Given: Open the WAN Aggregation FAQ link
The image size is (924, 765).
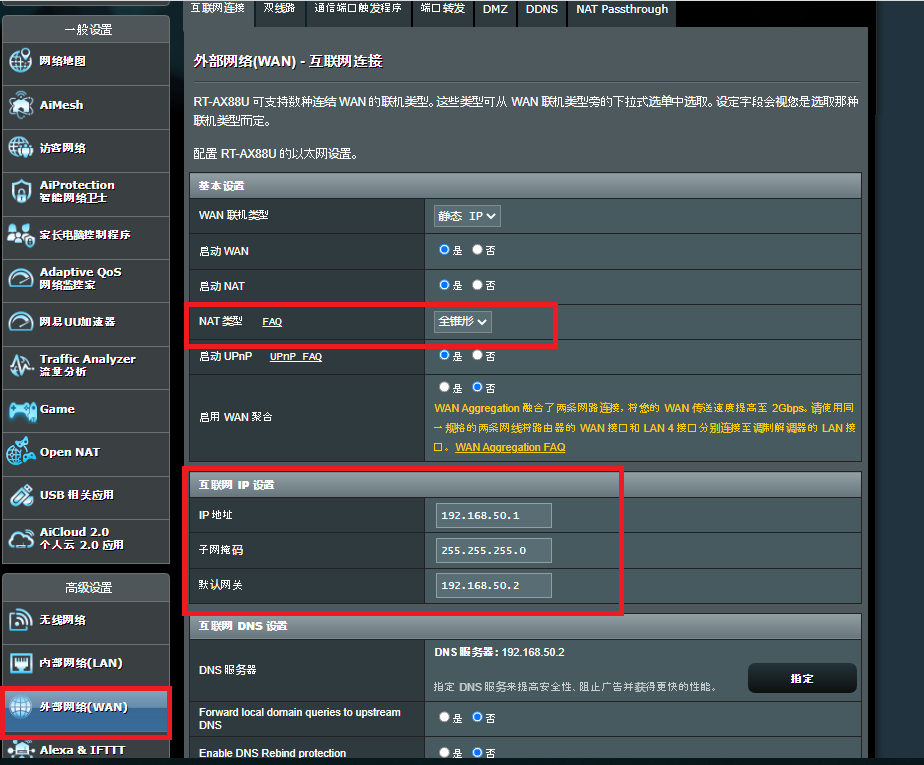Looking at the screenshot, I should point(510,447).
